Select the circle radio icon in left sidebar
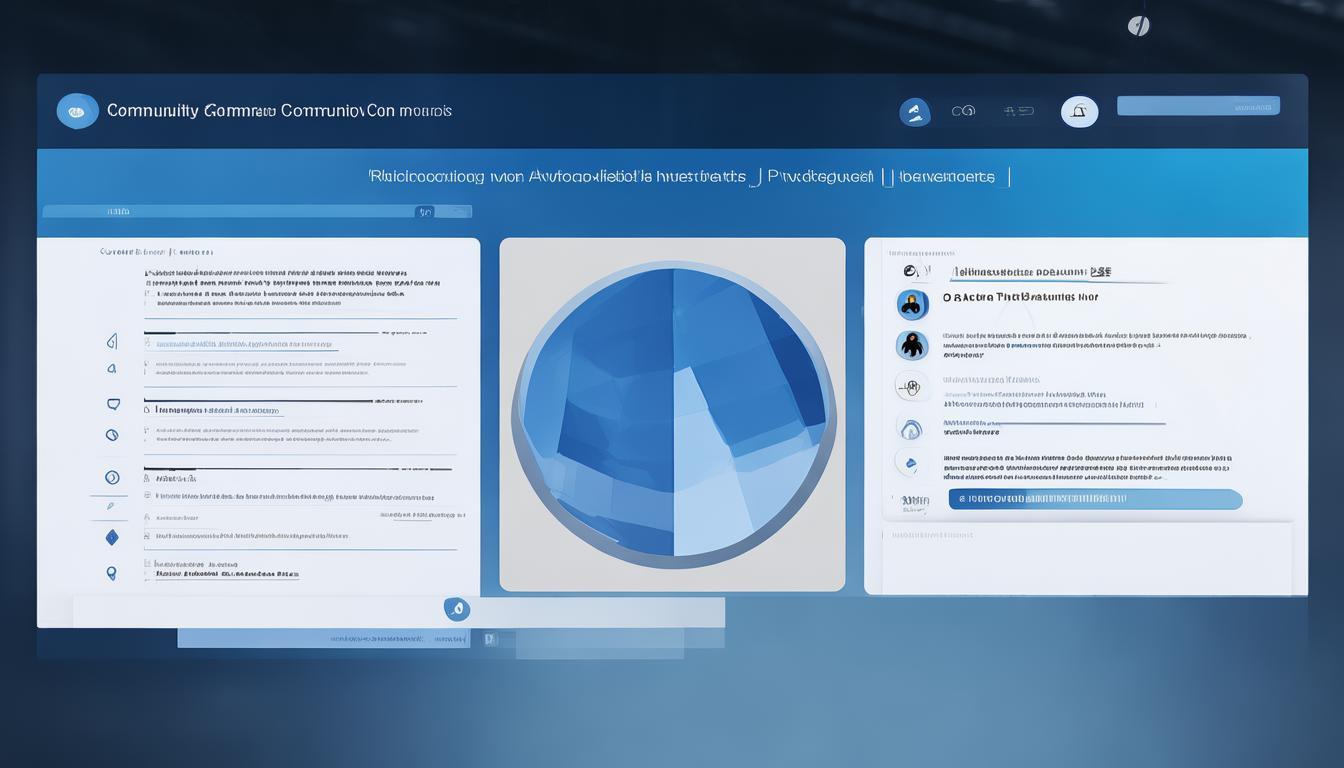Viewport: 1344px width, 768px height. (x=112, y=477)
